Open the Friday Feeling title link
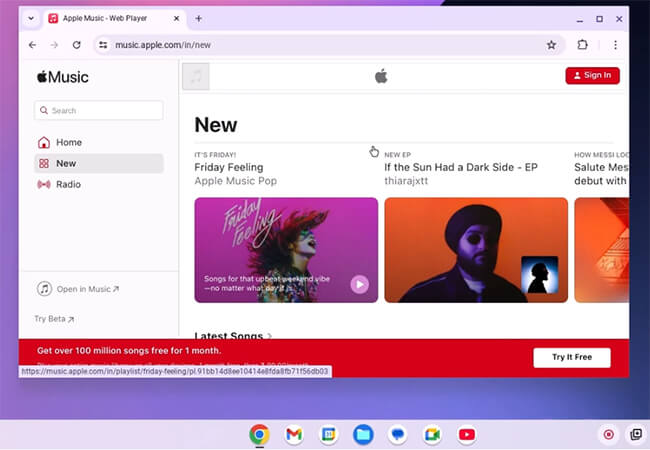Screen dimensions: 650x450 (x=229, y=167)
